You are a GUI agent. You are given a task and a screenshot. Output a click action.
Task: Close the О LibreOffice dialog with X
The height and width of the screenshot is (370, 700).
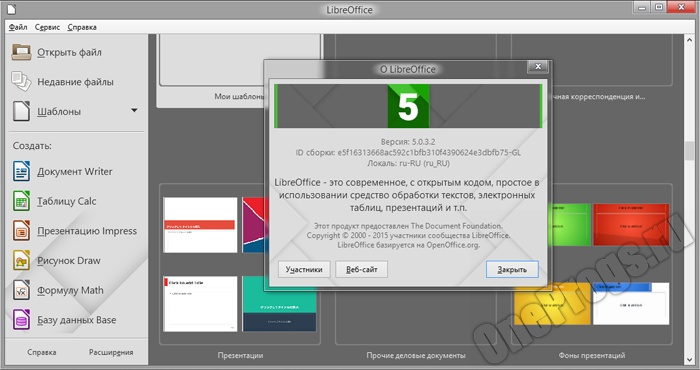538,67
